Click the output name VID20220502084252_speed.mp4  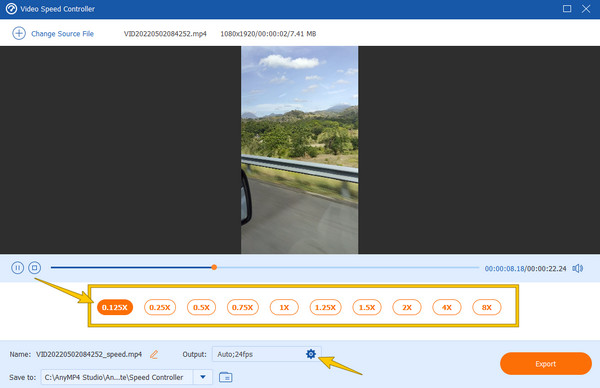[x=89, y=354]
